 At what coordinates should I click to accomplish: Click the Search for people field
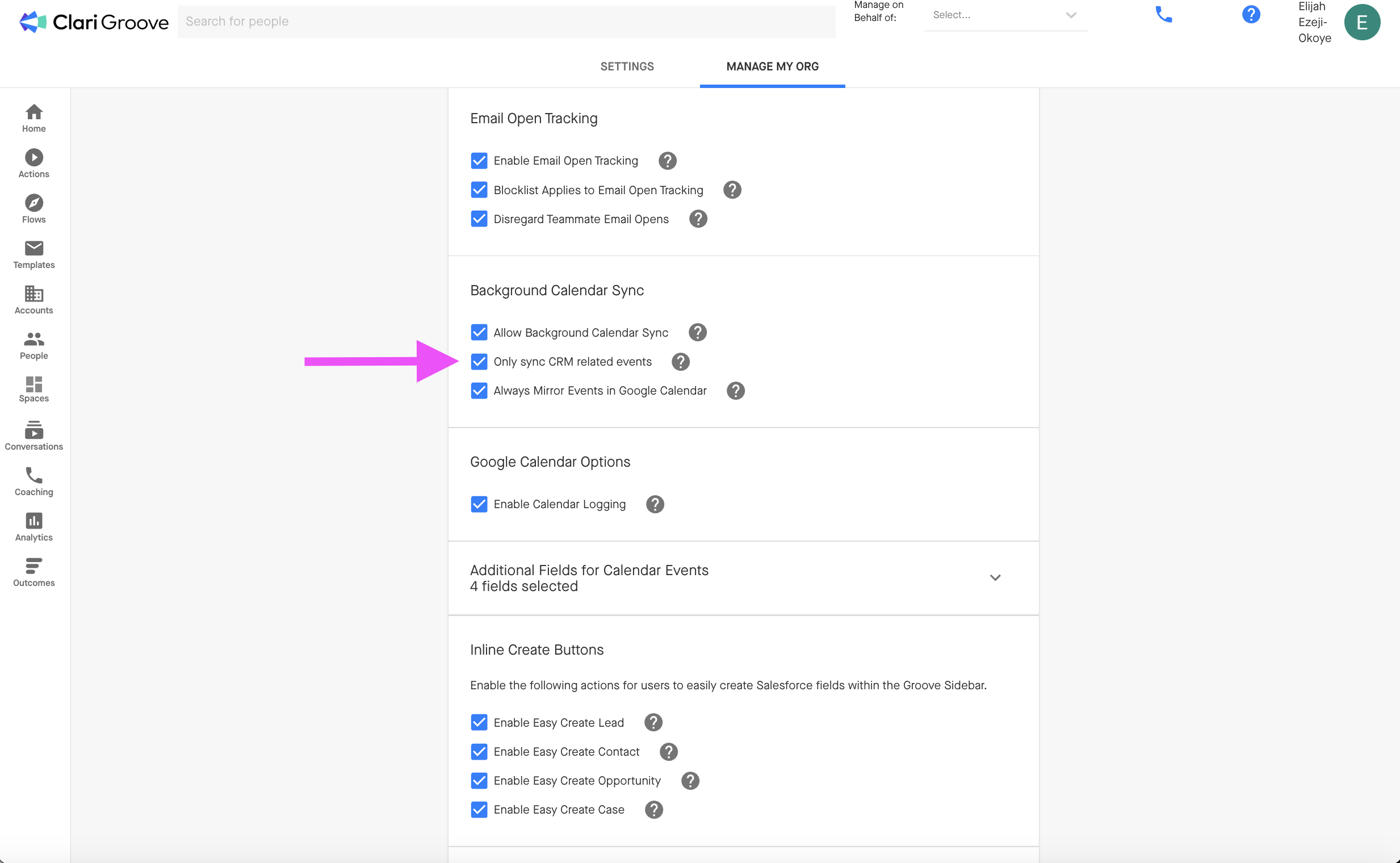pyautogui.click(x=506, y=22)
